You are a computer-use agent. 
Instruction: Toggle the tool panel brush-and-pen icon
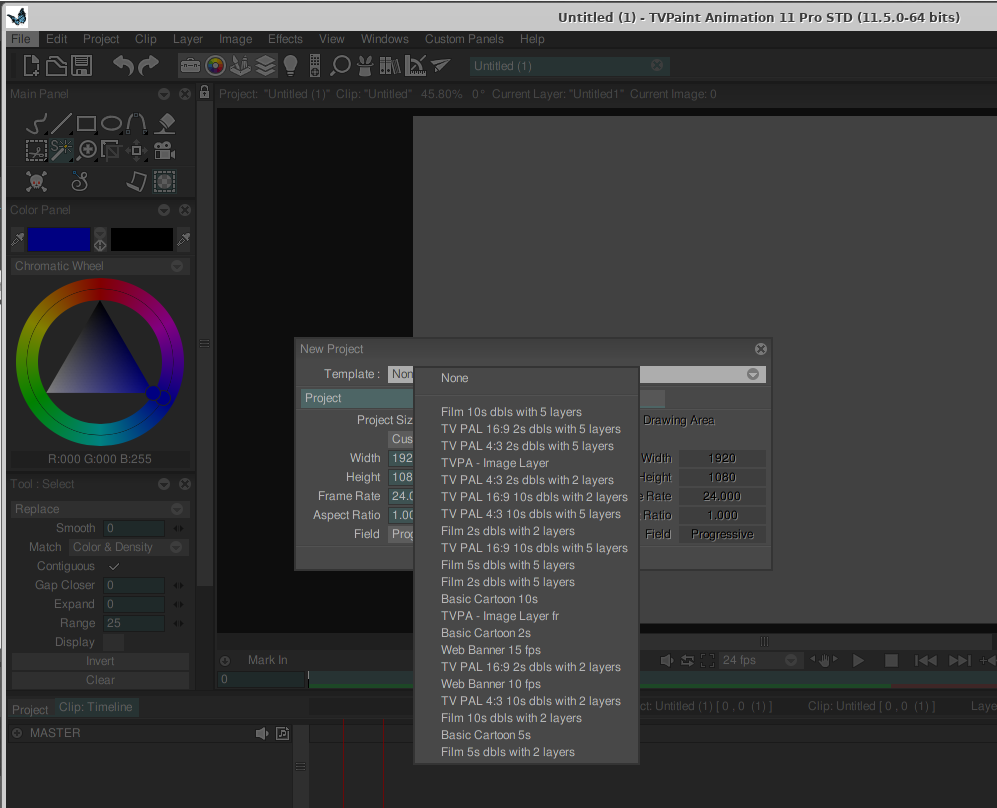pyautogui.click(x=240, y=65)
